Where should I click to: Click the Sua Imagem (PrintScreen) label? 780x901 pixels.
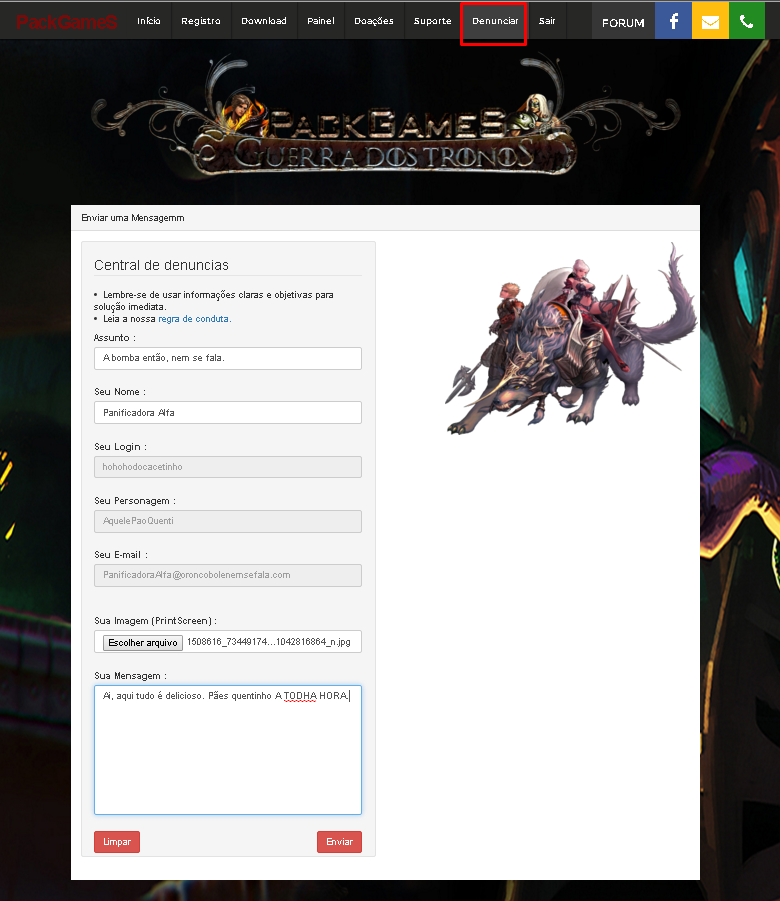tap(155, 621)
